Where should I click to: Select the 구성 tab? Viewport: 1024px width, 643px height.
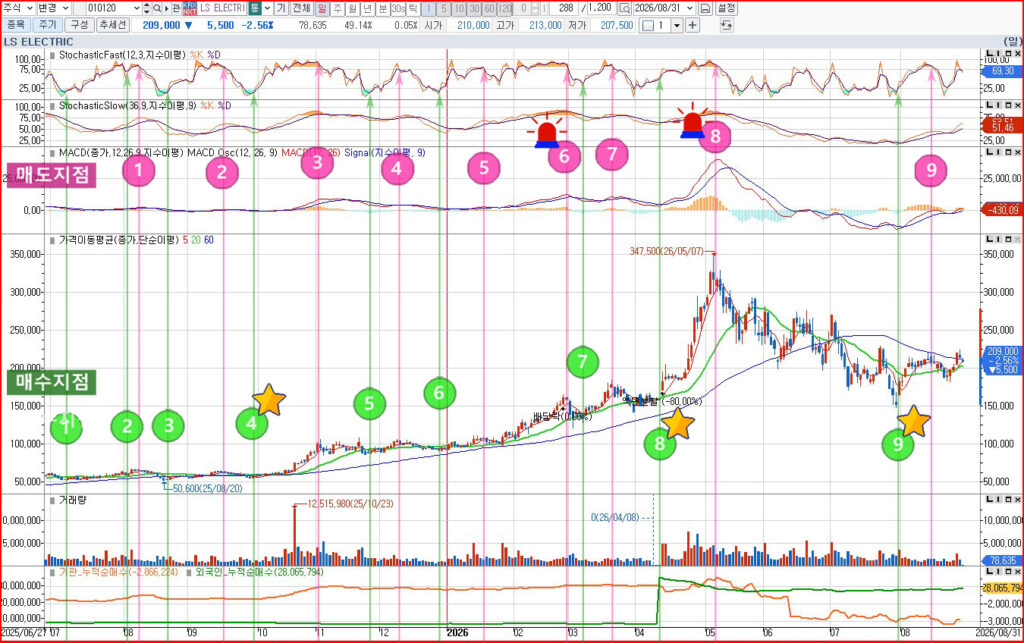tap(79, 25)
